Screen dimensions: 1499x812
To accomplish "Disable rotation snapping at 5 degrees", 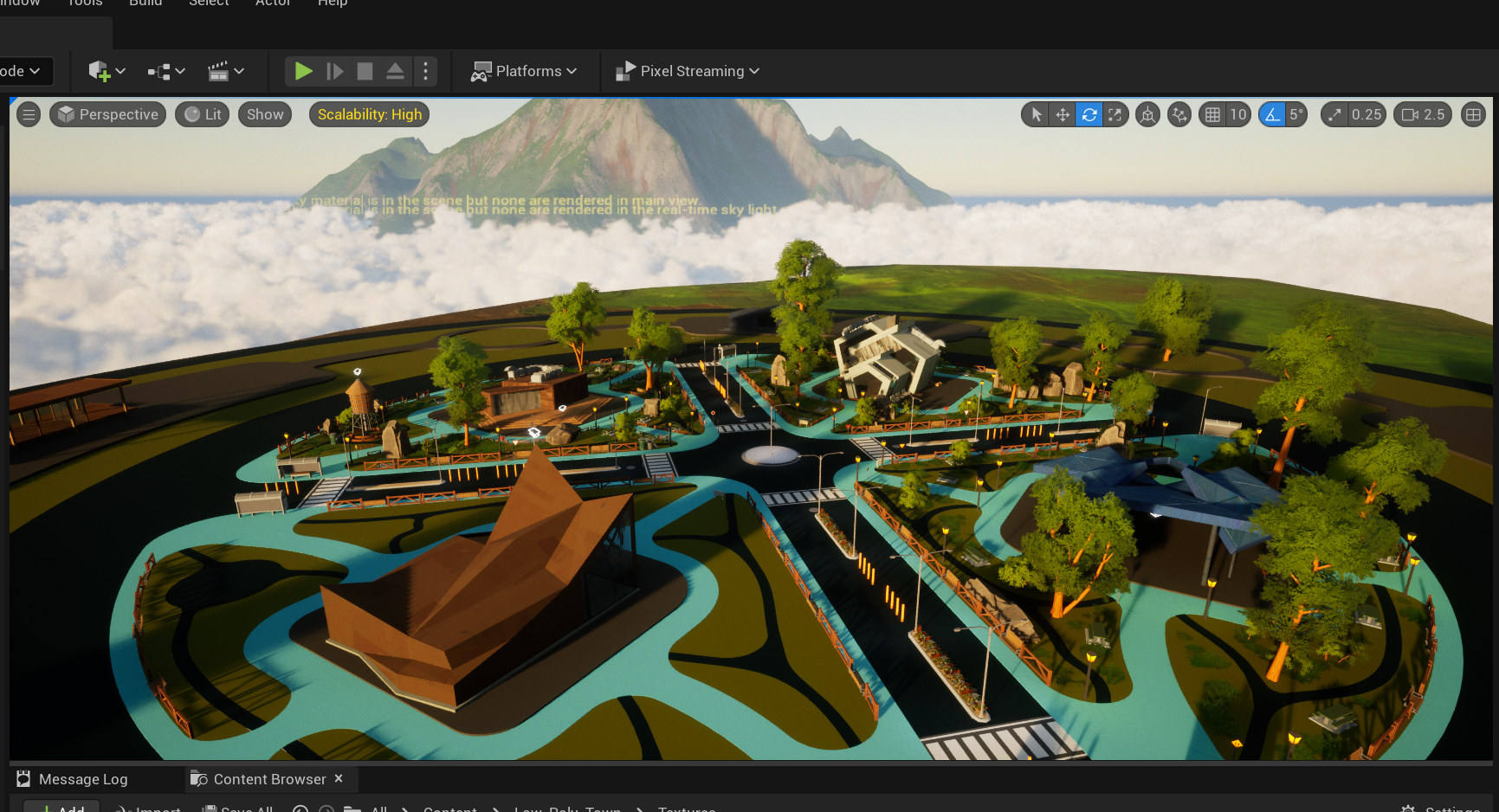I will (x=1273, y=113).
